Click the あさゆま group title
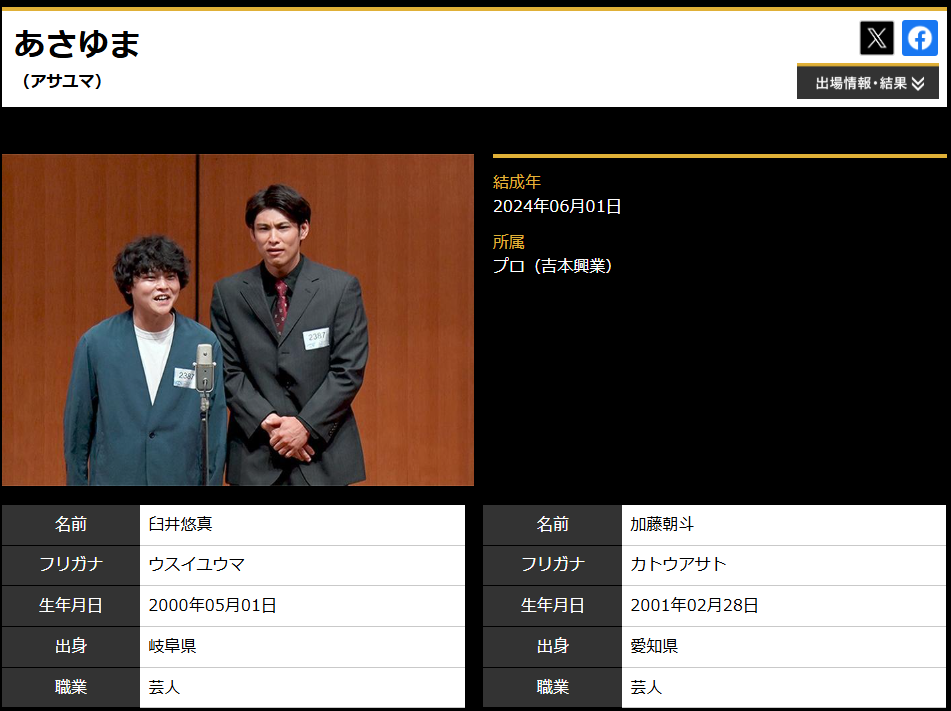 [x=77, y=43]
